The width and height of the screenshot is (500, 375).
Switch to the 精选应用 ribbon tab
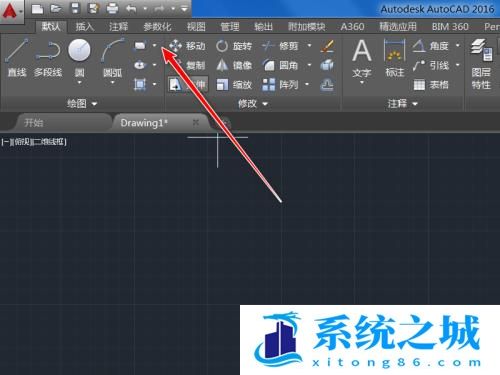click(x=398, y=27)
